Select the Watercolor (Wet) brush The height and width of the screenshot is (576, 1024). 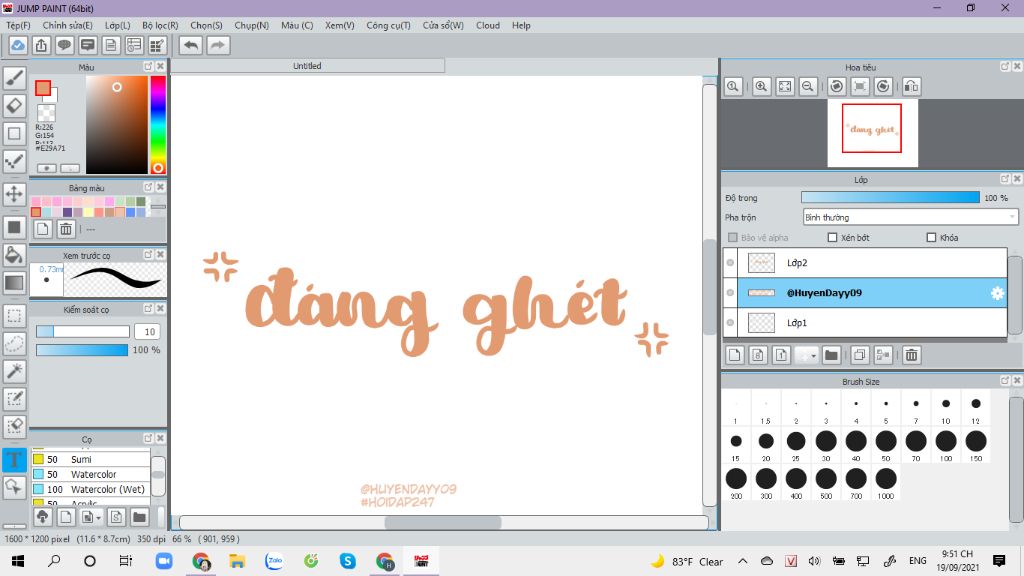91,489
